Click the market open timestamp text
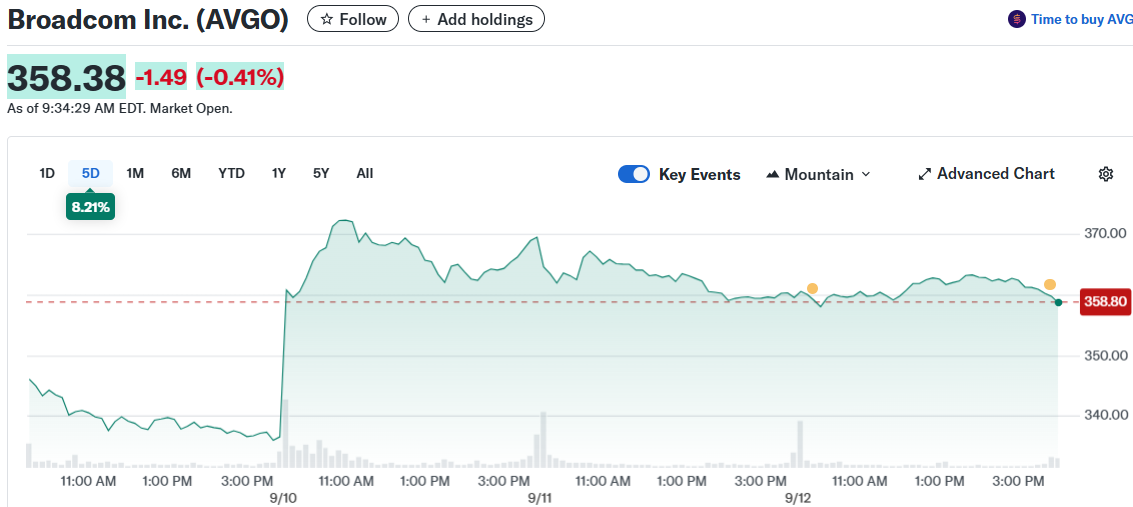Viewport: 1133px width, 507px height. [x=120, y=109]
